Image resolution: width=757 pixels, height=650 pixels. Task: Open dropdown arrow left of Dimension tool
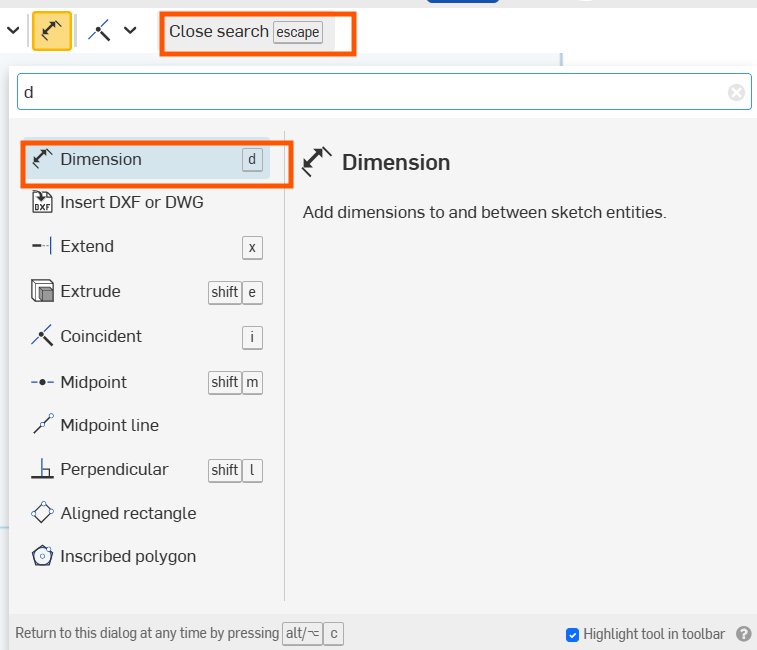(13, 31)
